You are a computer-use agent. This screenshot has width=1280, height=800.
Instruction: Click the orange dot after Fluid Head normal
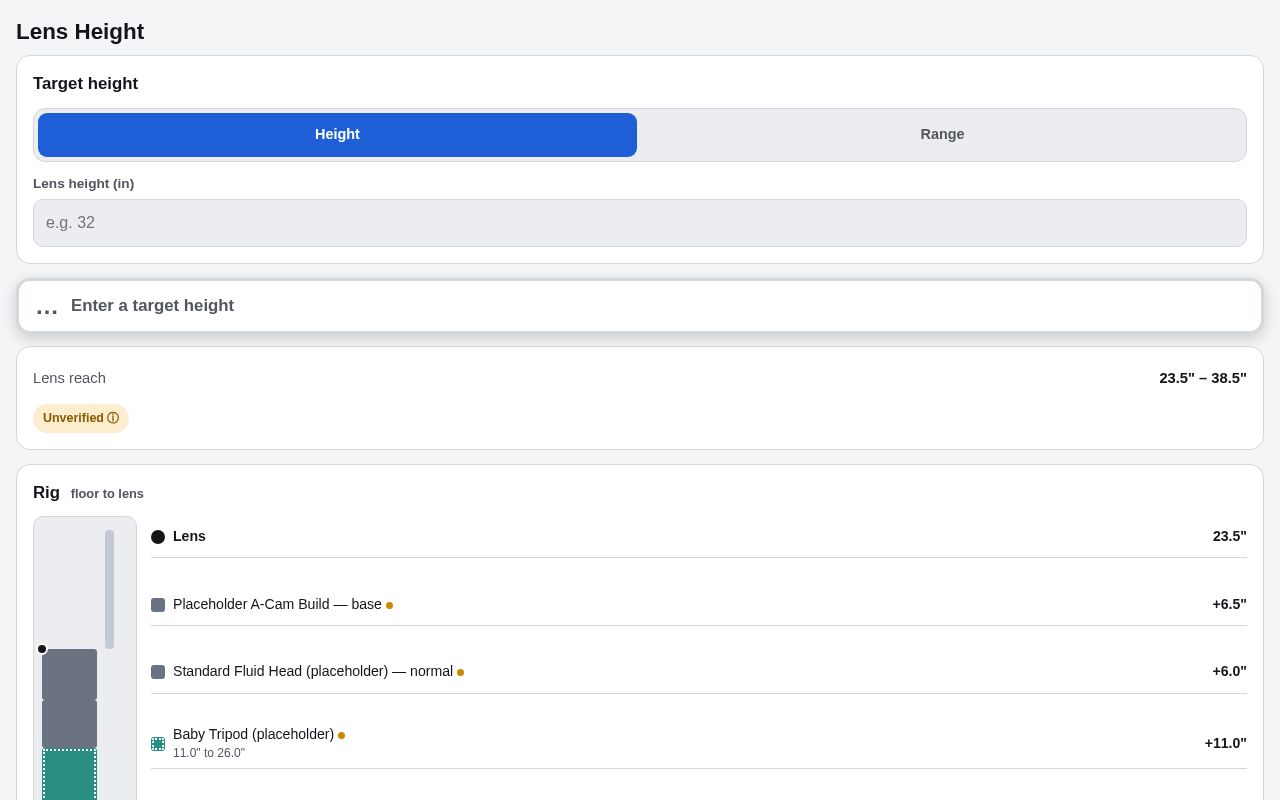[461, 672]
